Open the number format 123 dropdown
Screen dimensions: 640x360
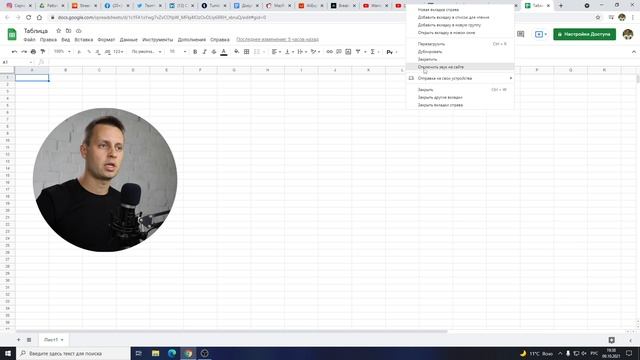(118, 52)
